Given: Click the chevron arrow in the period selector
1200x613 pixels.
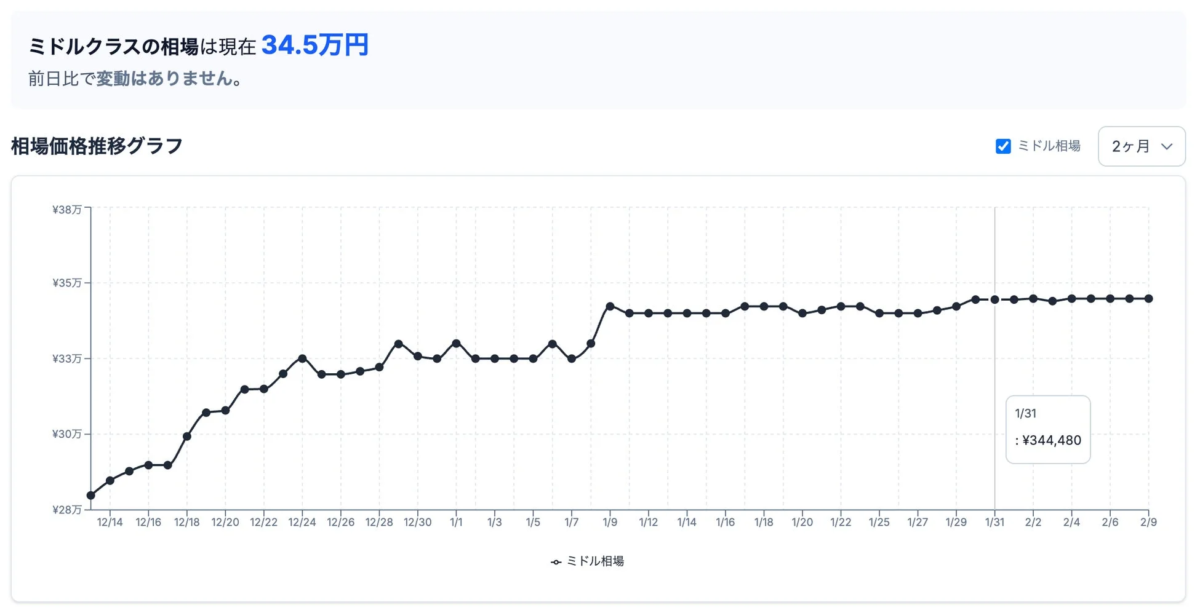Looking at the screenshot, I should pos(1166,146).
